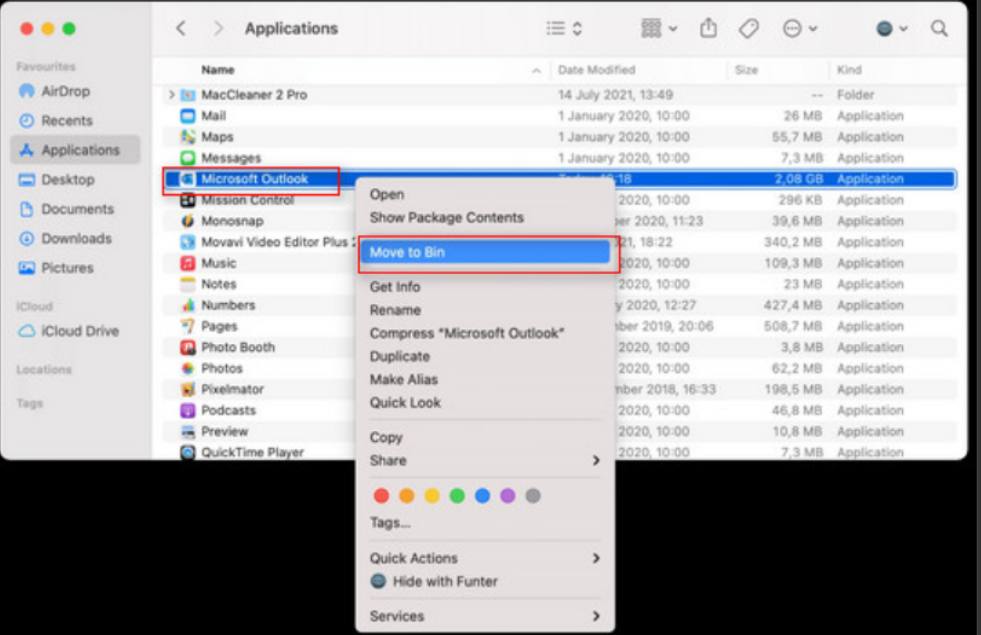
Task: Apply the red tag color
Action: [x=381, y=496]
